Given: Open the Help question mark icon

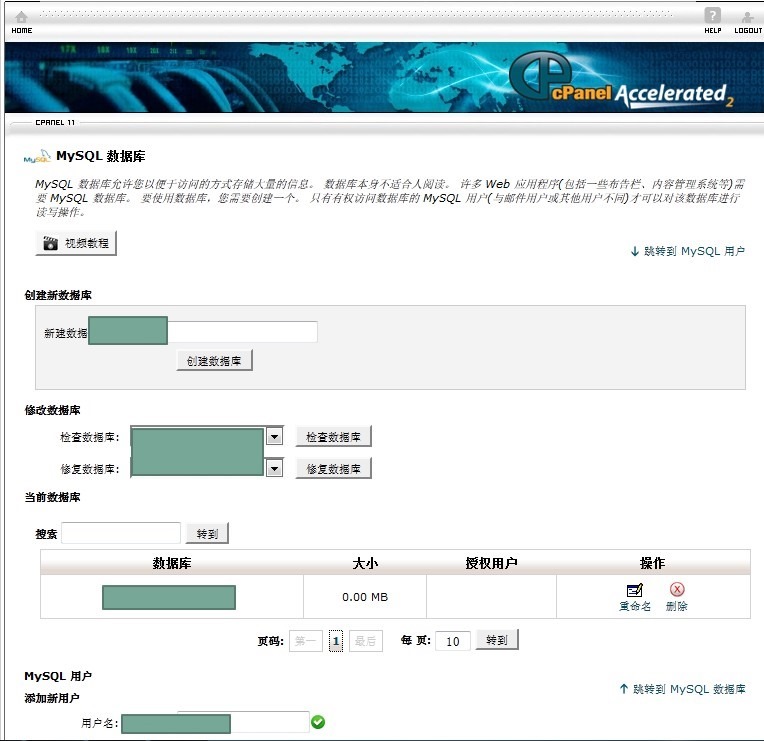Looking at the screenshot, I should point(712,16).
